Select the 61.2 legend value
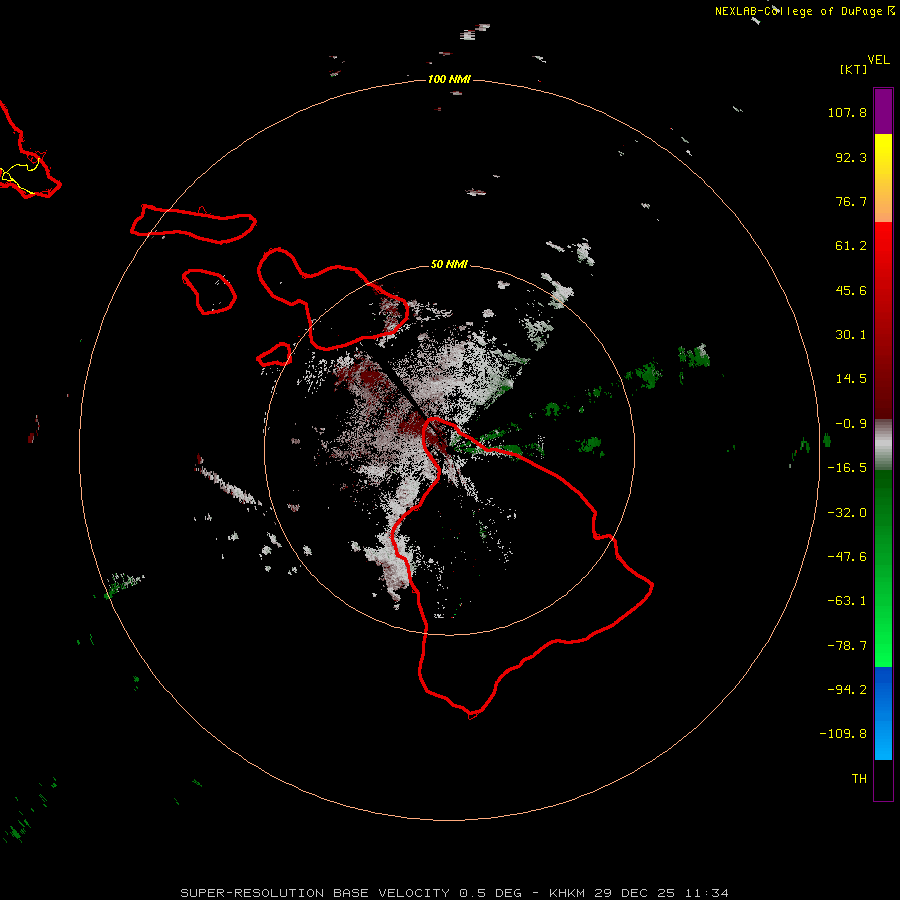900x900 pixels. point(851,246)
